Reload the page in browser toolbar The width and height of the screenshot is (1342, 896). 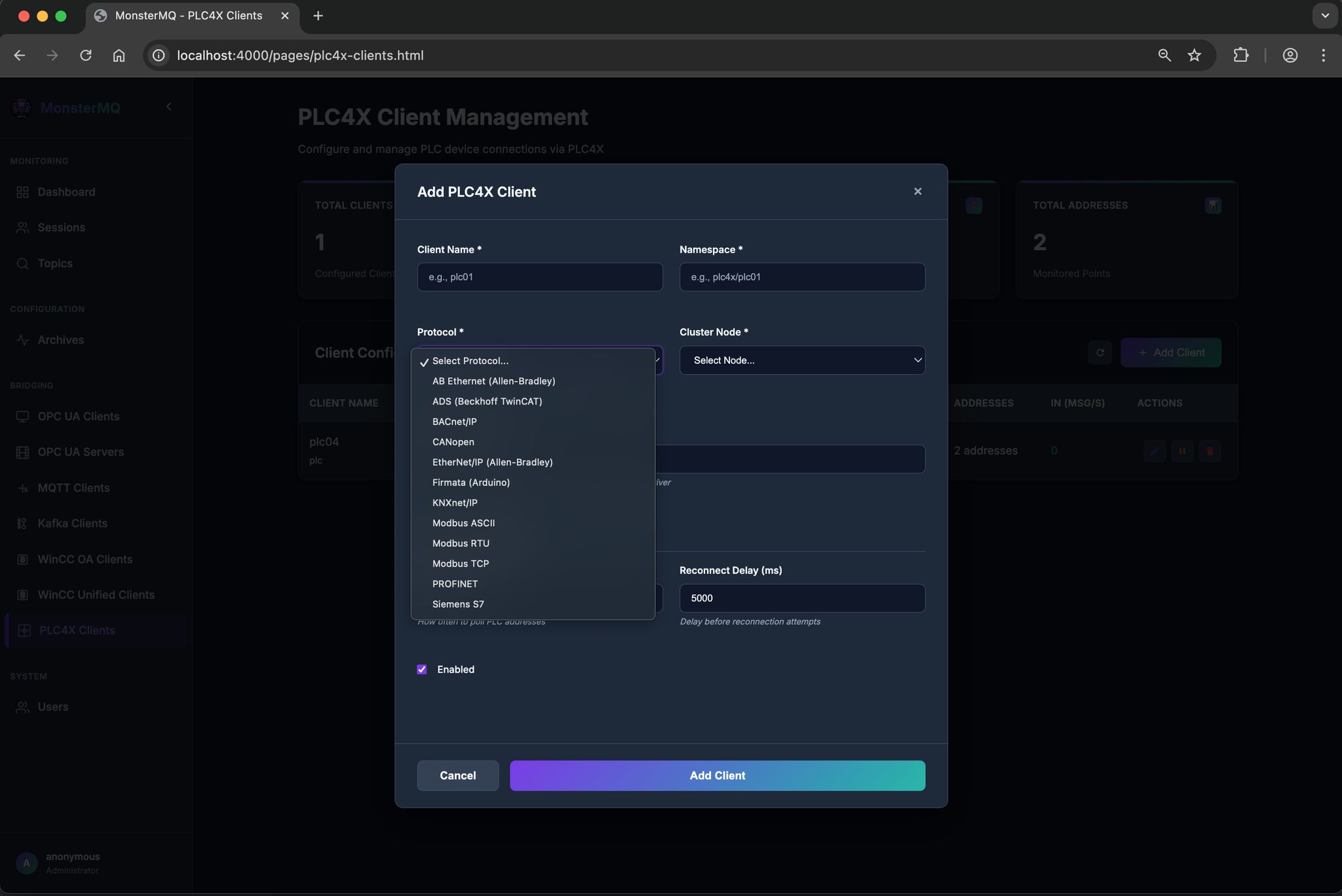tap(86, 56)
